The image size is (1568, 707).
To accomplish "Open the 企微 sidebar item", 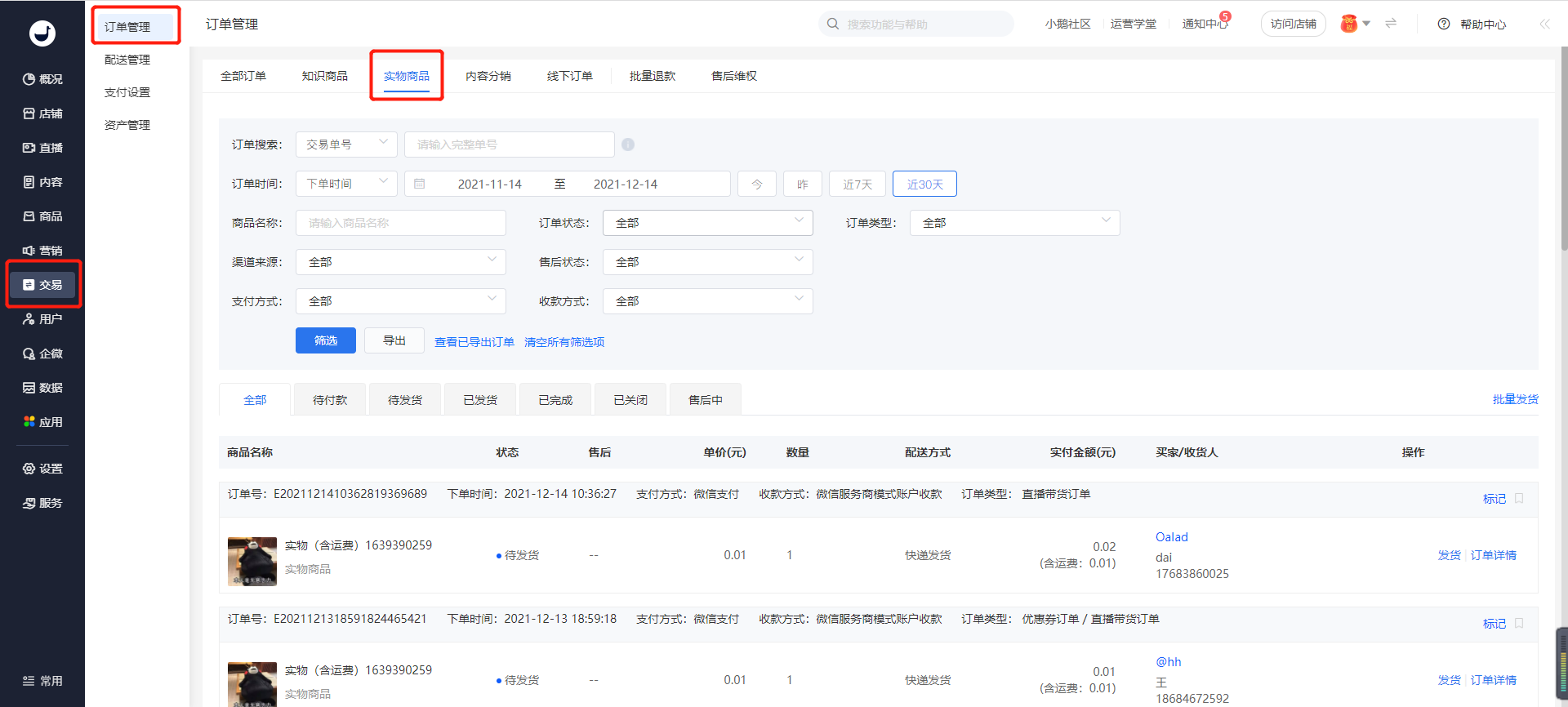I will (42, 353).
